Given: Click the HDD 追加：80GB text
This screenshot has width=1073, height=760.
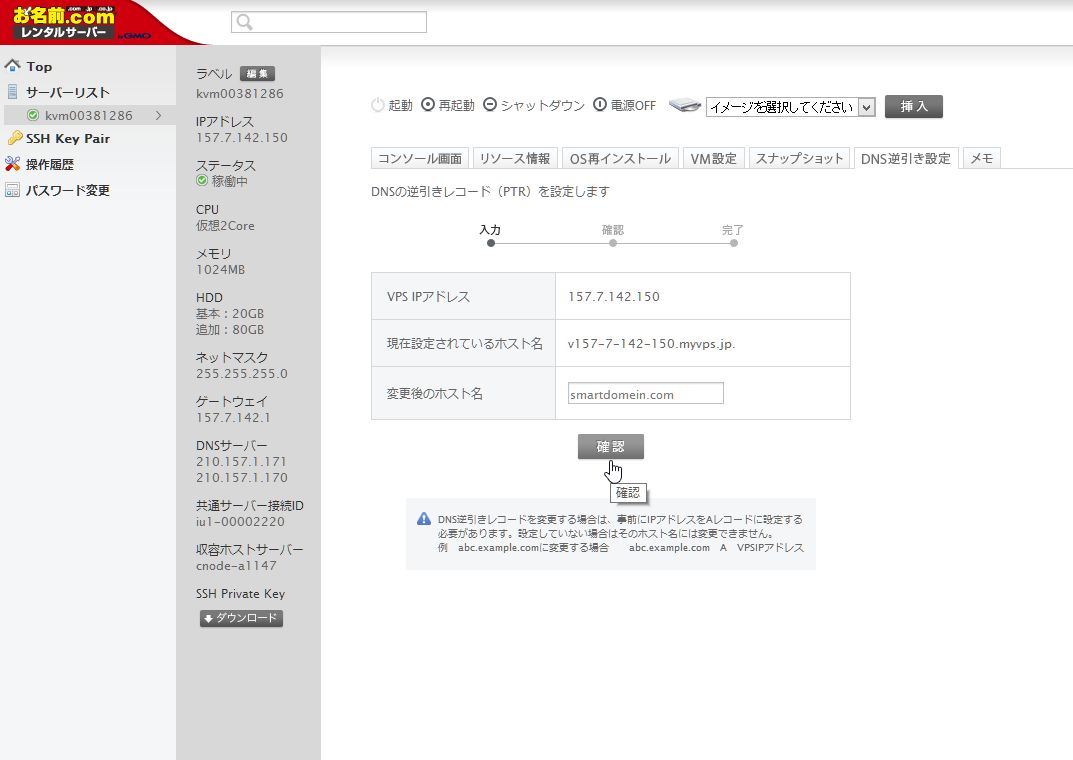Looking at the screenshot, I should pos(230,330).
